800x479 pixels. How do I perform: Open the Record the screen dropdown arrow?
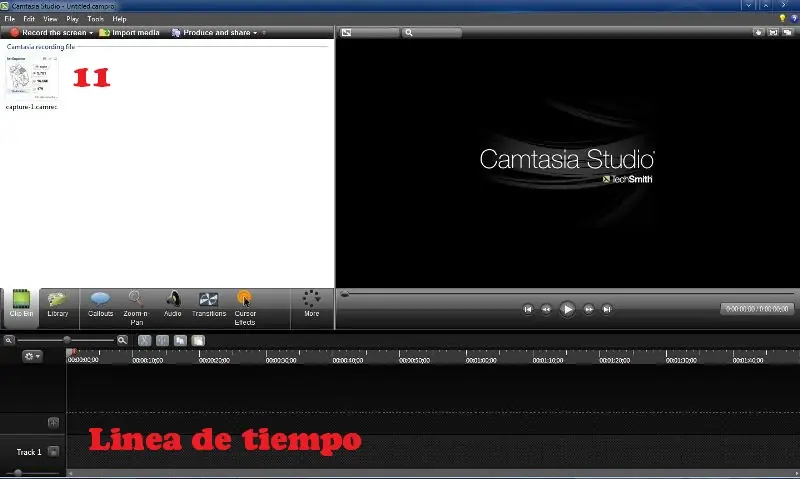tap(91, 33)
